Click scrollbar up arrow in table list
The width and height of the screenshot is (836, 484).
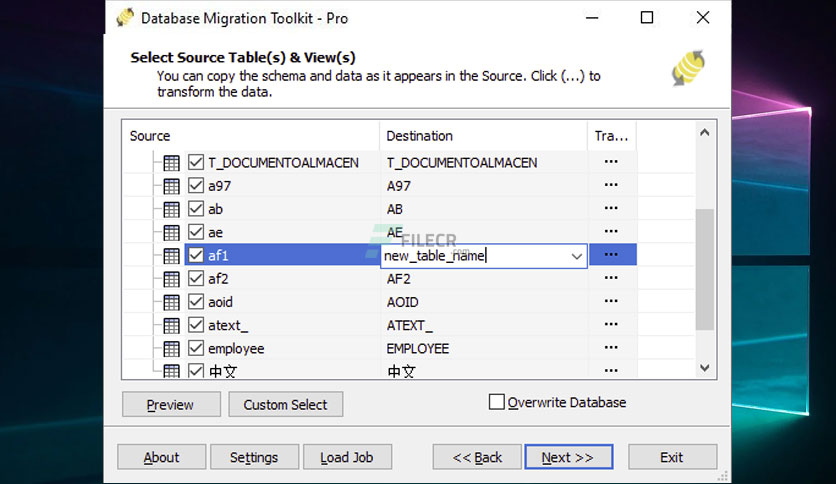click(x=704, y=132)
